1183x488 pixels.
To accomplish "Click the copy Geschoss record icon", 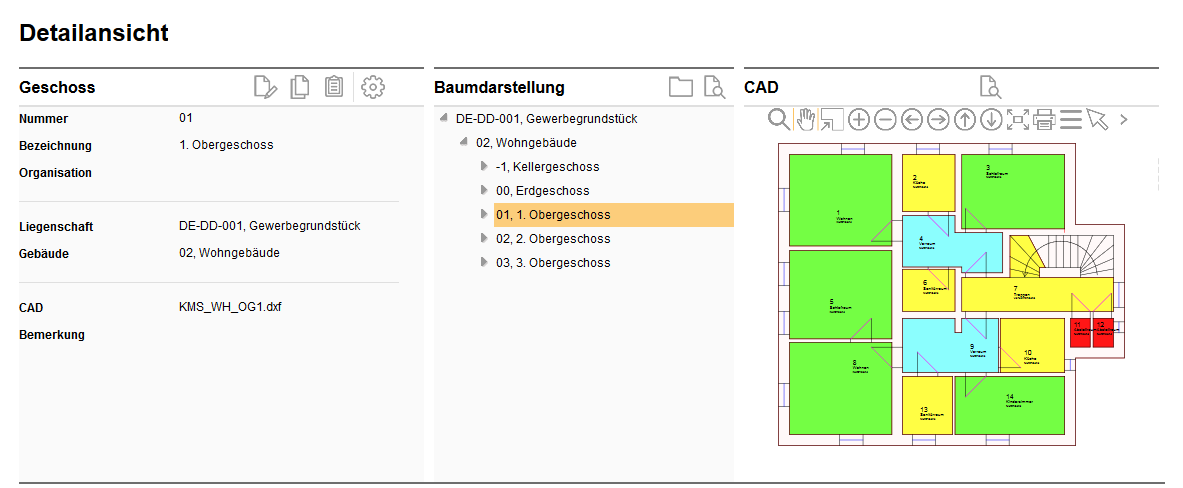I will pos(299,88).
